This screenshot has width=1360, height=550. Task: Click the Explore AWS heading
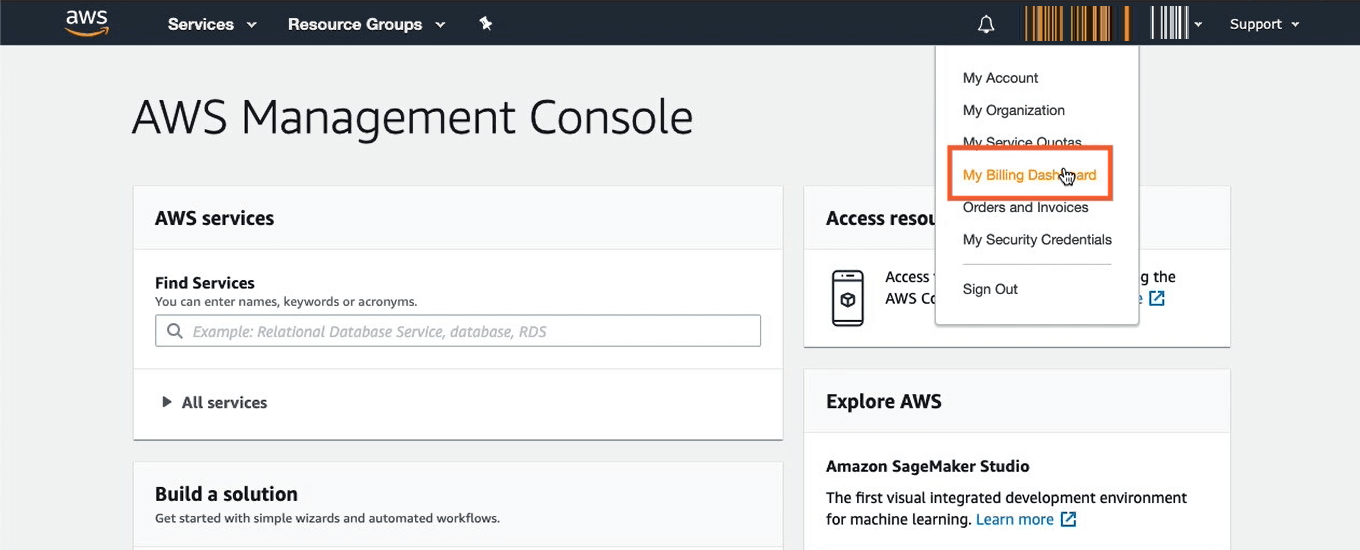884,402
